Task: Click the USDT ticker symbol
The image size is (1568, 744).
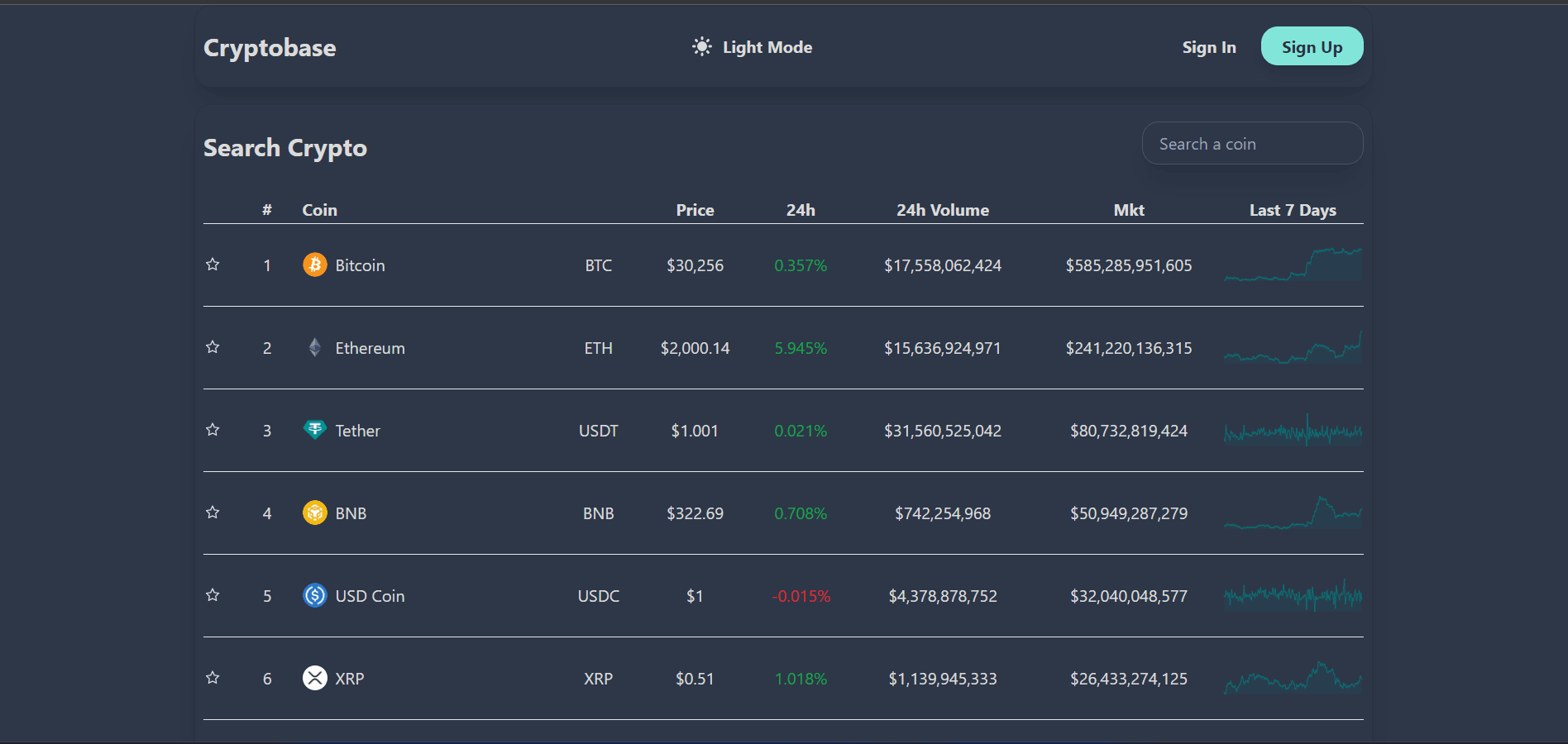Action: tap(598, 431)
